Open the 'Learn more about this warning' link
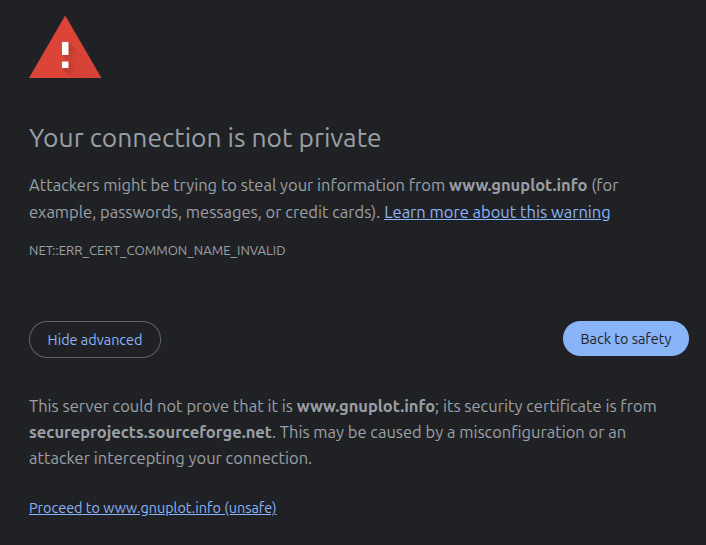 (x=497, y=212)
